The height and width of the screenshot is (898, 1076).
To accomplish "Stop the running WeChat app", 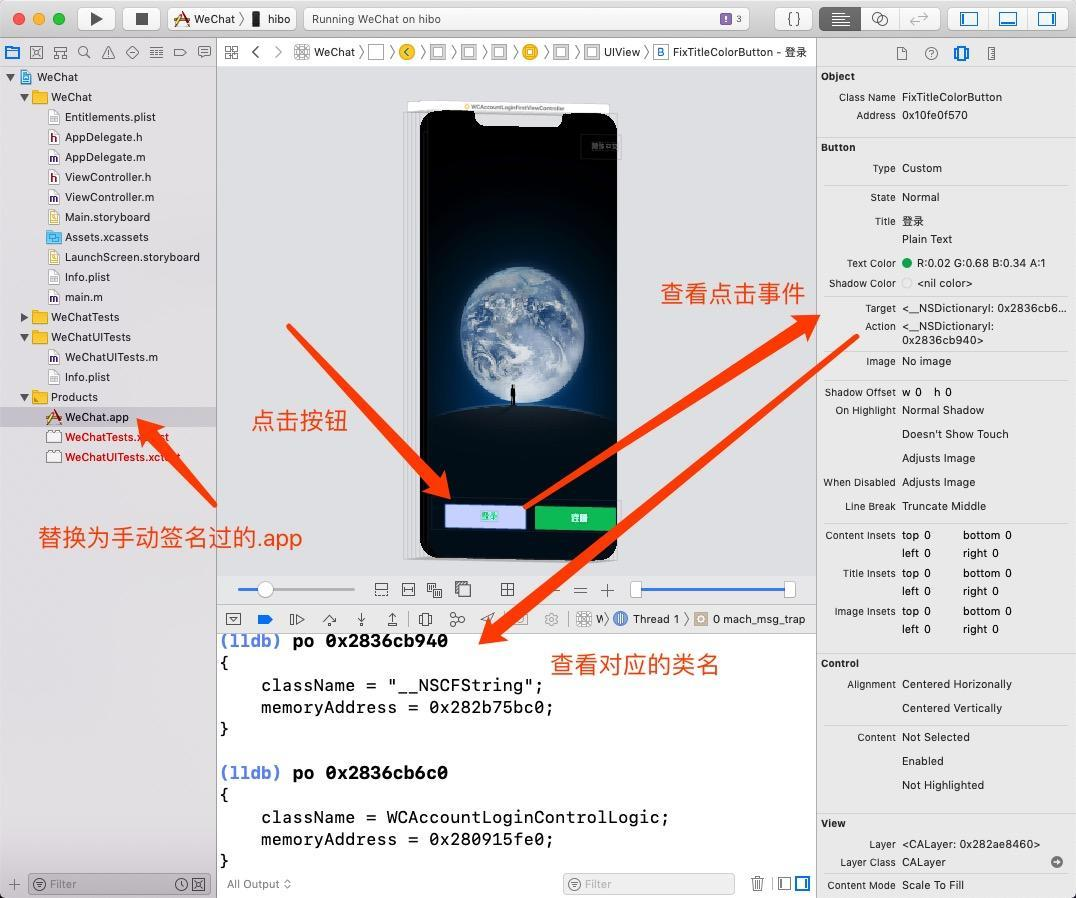I will click(x=141, y=18).
